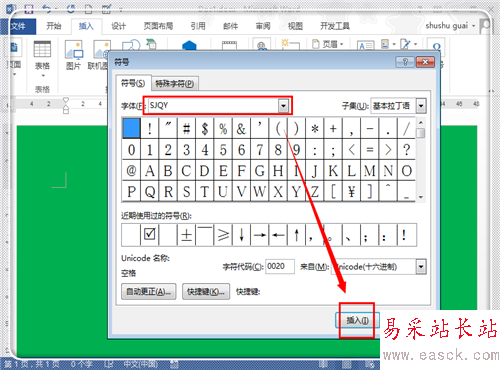This screenshot has width=500, height=370.
Task: Choose the capital letter A symbol
Action: 150,171
